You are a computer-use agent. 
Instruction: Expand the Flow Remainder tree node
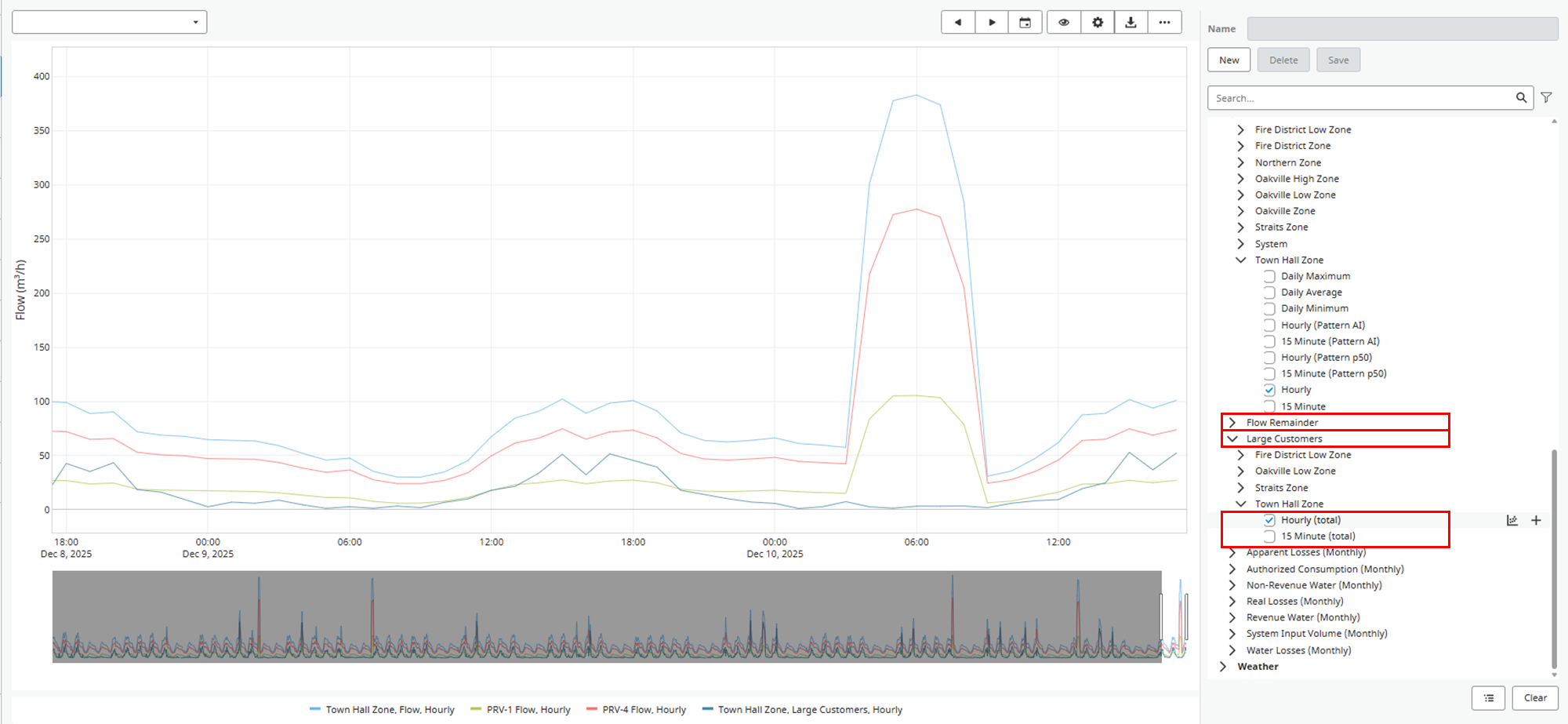pyautogui.click(x=1232, y=423)
